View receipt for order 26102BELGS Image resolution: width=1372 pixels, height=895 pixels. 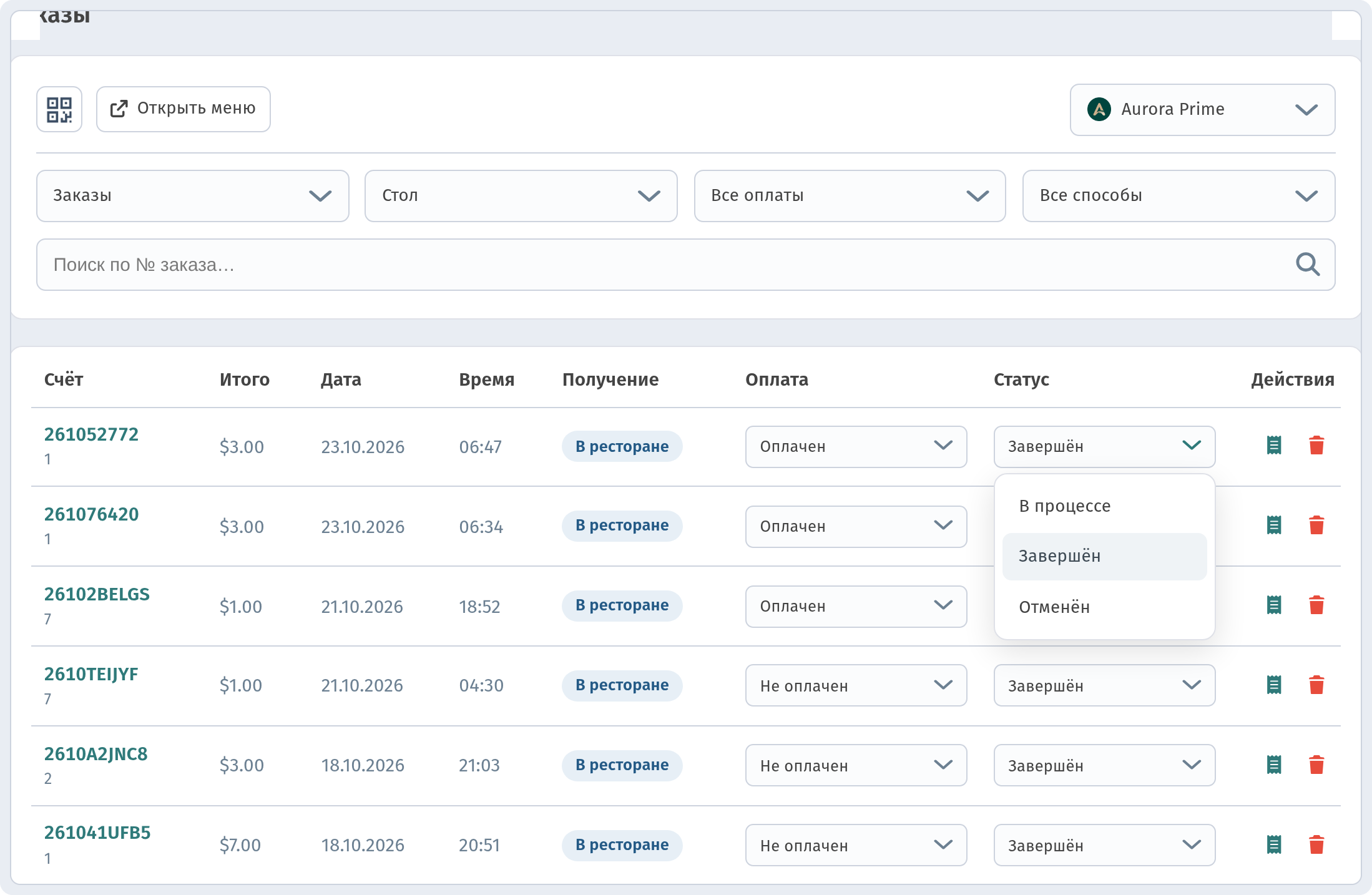click(x=1274, y=605)
